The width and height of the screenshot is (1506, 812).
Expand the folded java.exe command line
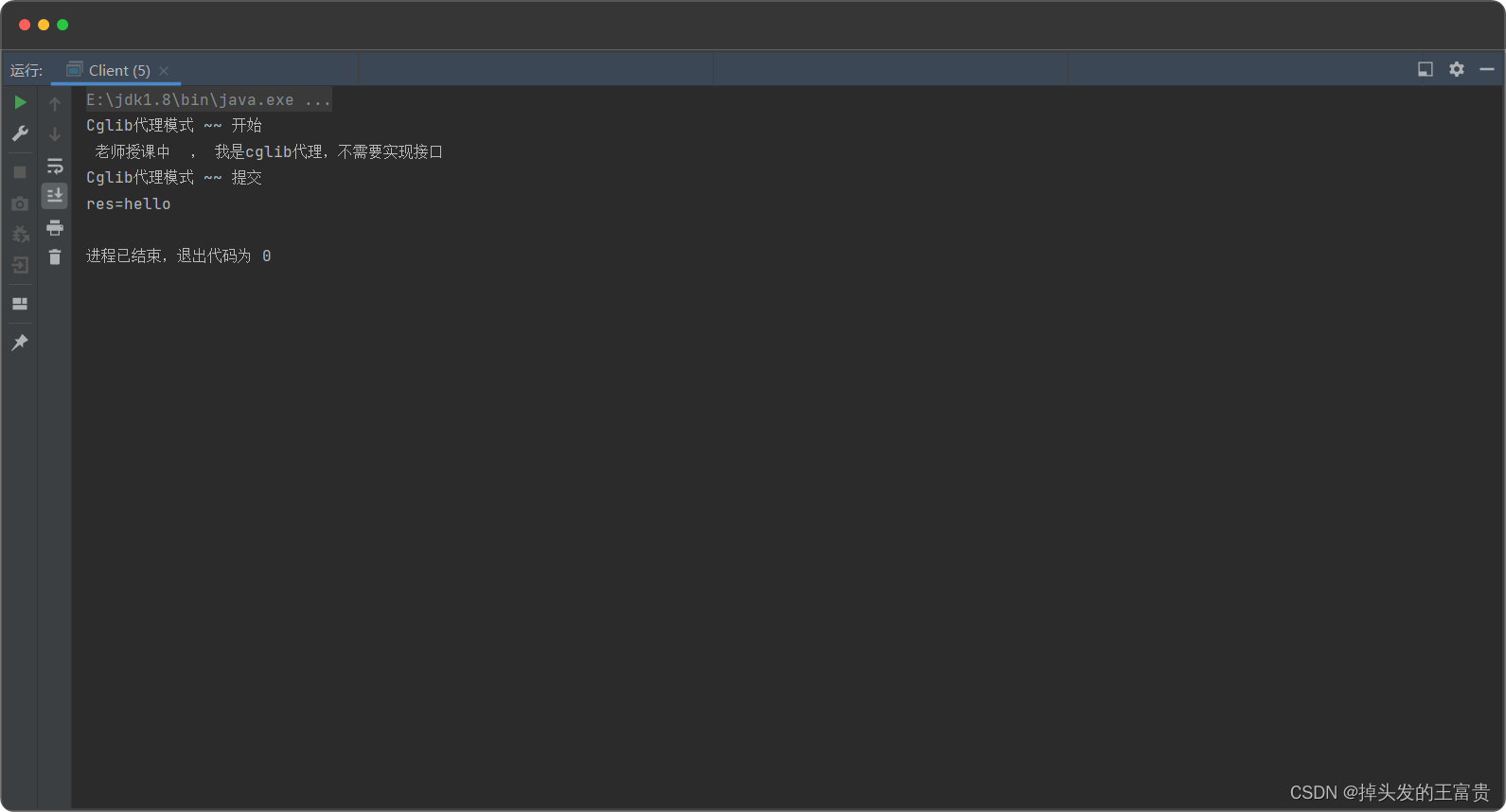point(209,99)
